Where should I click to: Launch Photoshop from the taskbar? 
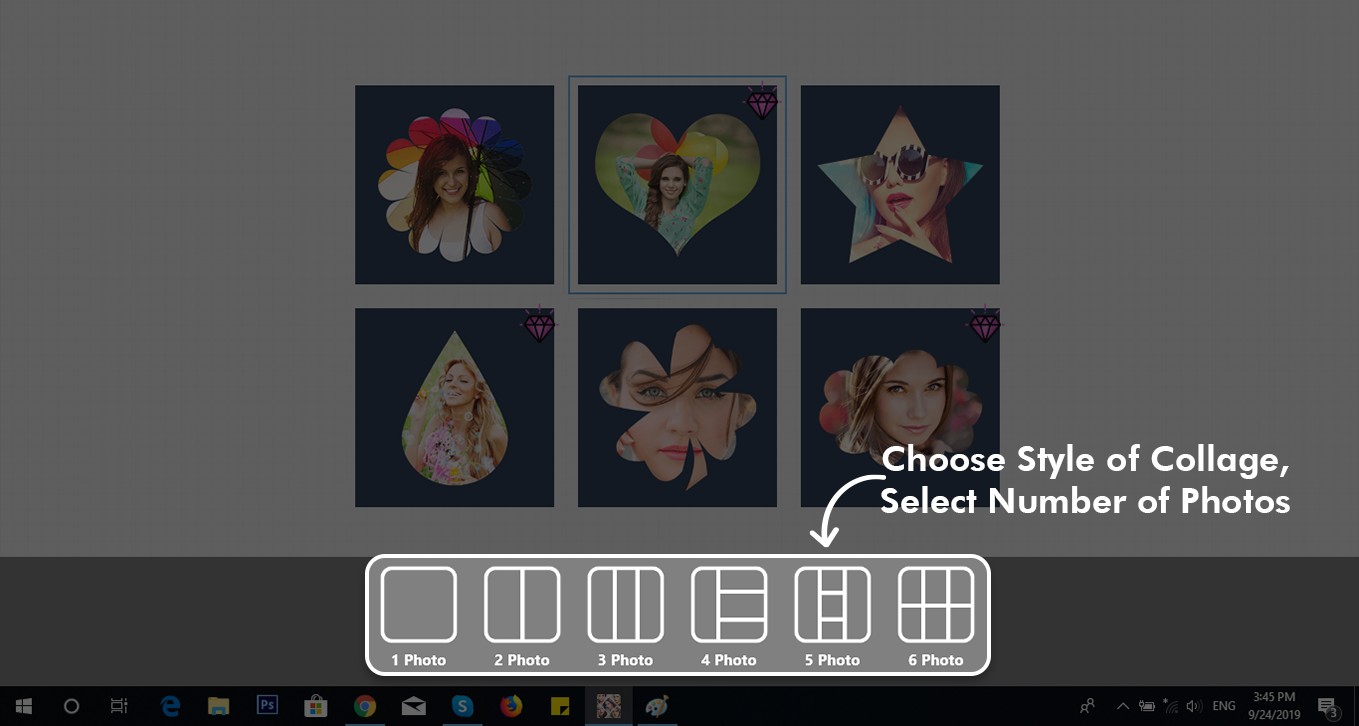(x=267, y=706)
